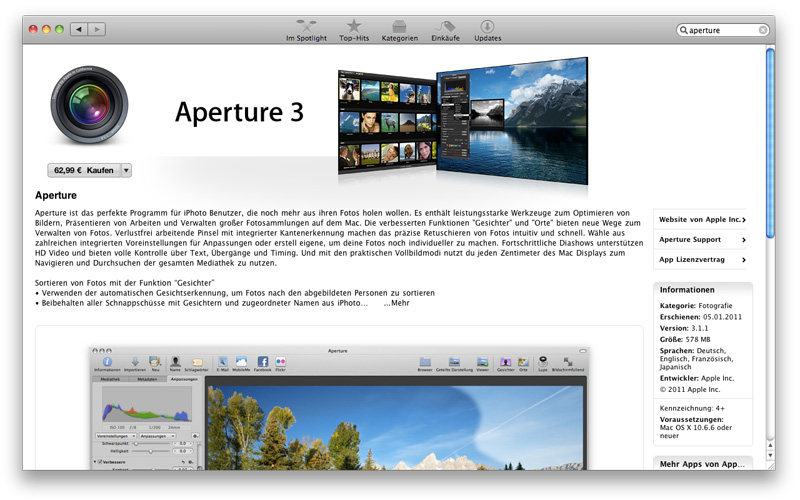The image size is (800, 500).
Task: Open the dropdown arrow beside Kaufen
Action: tap(126, 170)
